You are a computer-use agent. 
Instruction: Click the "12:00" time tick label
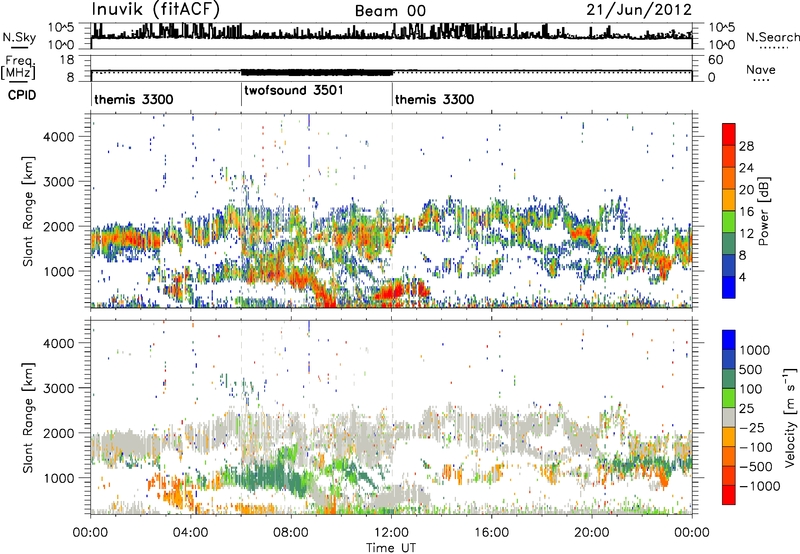tap(391, 533)
